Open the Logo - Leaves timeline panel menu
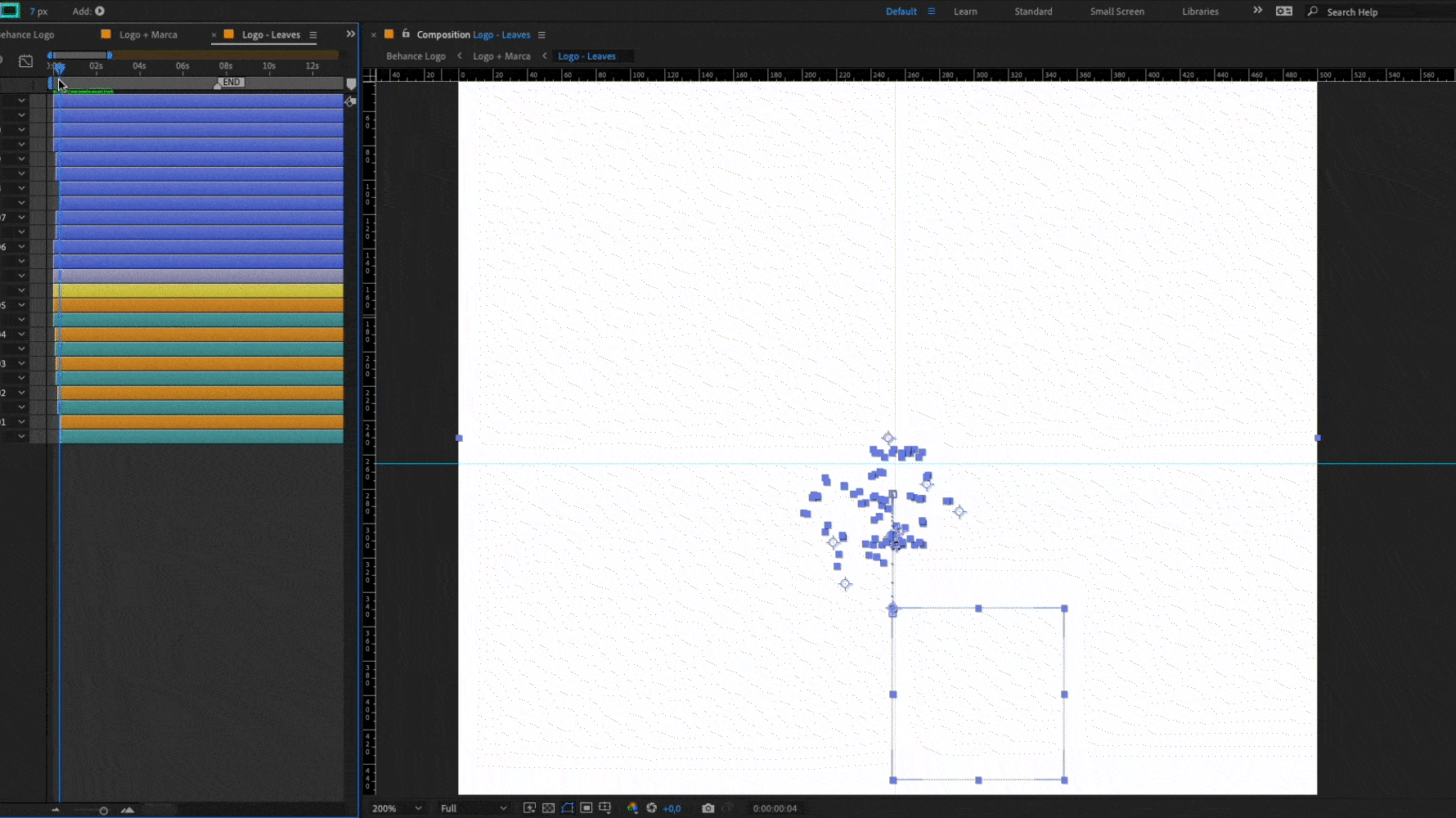The height and width of the screenshot is (818, 1456). pyautogui.click(x=312, y=35)
